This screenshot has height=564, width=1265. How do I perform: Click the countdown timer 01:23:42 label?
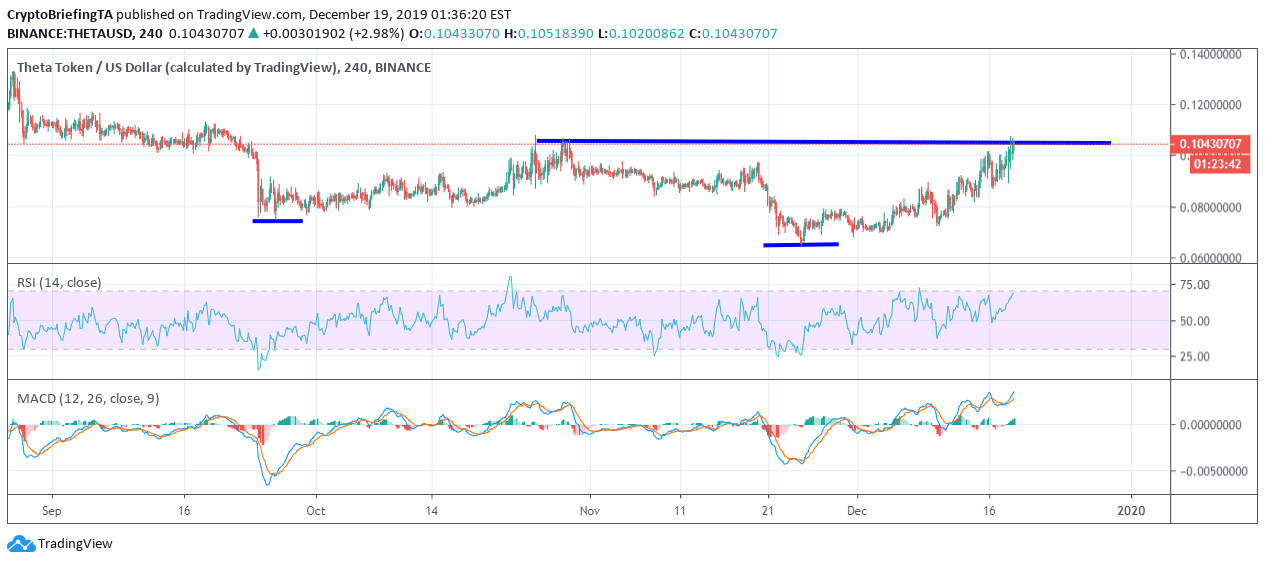click(1218, 164)
